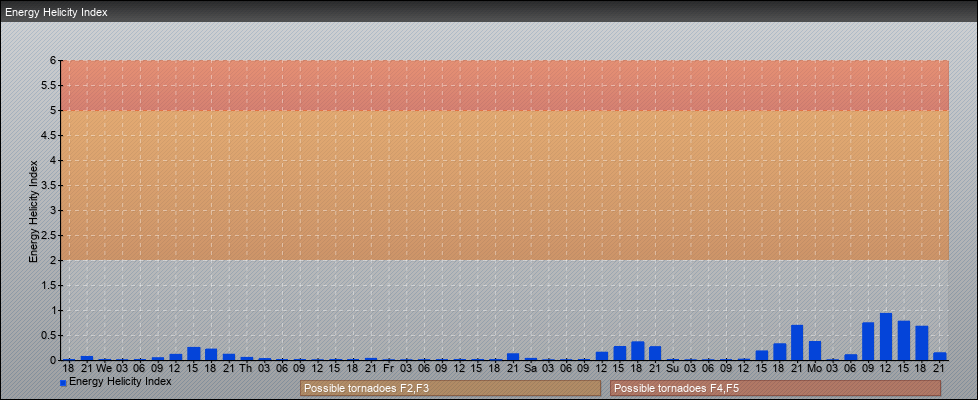Click the y-axis tick label 0

(54, 360)
